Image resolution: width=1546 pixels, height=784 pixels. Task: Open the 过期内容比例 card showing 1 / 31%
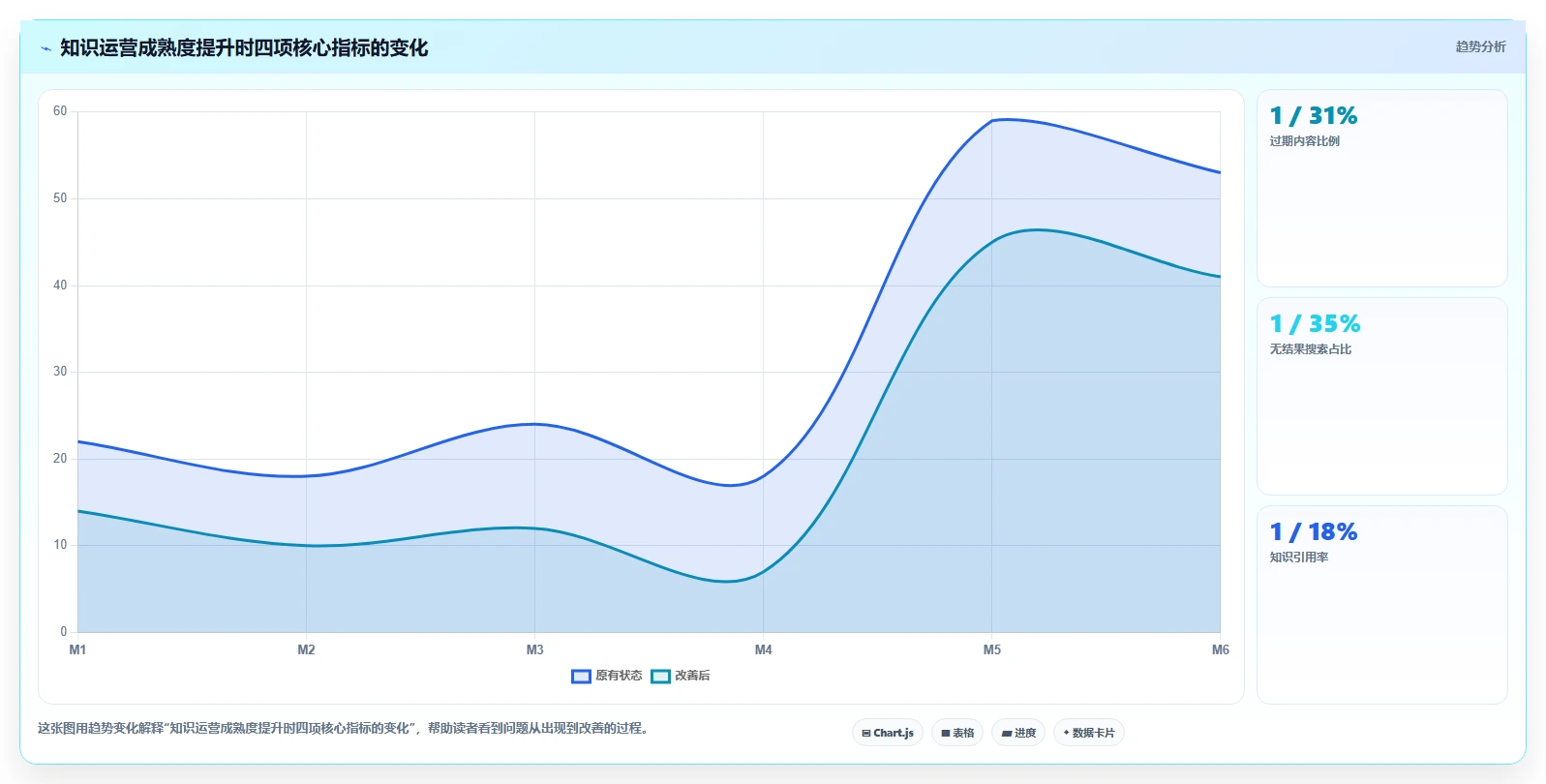(1381, 188)
